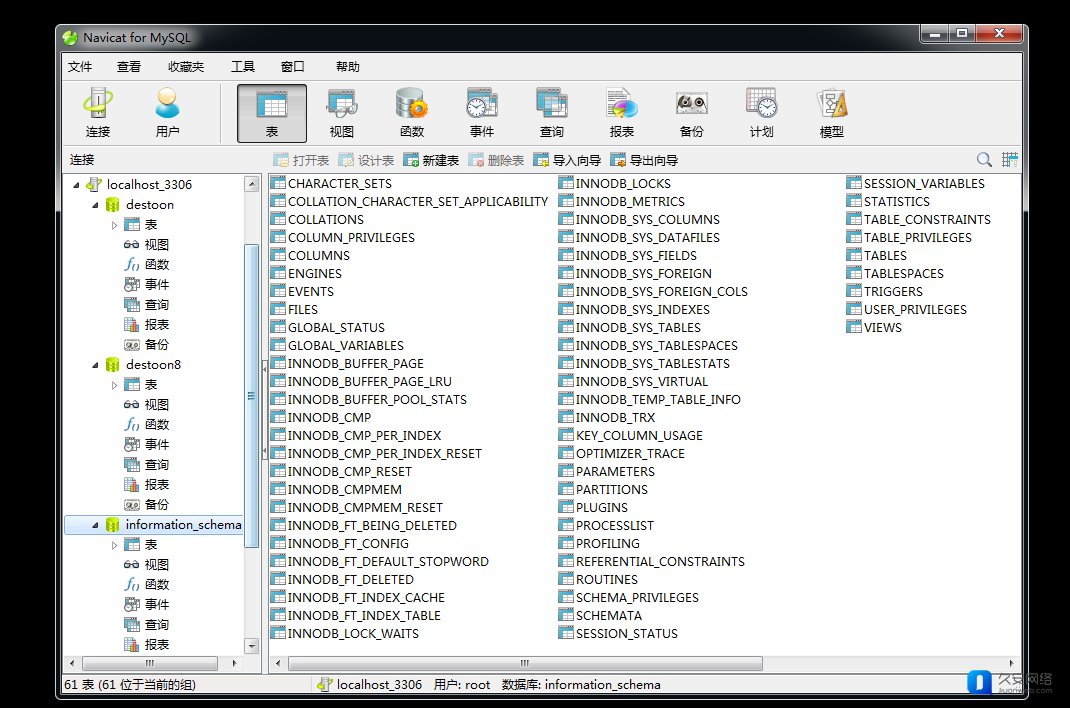Select the 备份 icon under destoon
Screen dimensions: 1070x708
(132, 344)
